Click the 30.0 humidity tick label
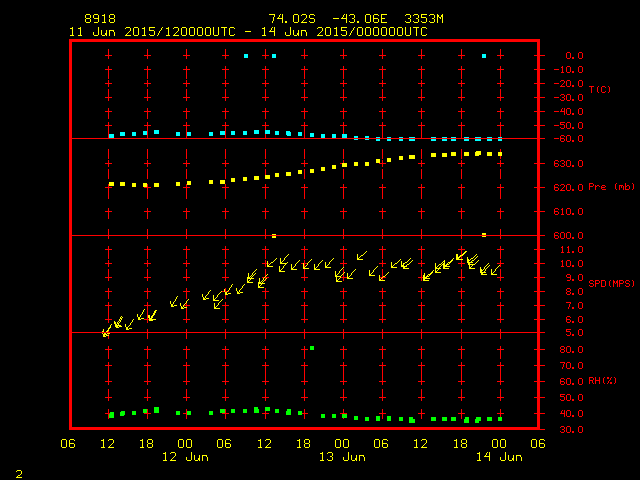 (571, 429)
